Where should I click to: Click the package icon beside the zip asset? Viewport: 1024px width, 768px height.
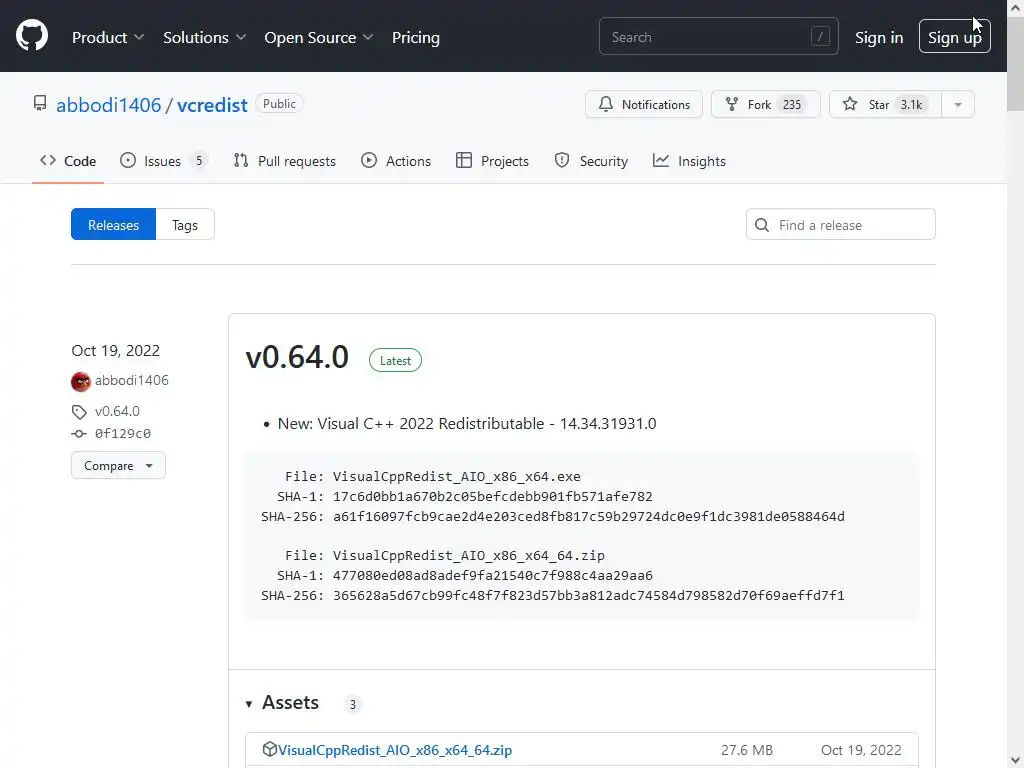coord(270,749)
